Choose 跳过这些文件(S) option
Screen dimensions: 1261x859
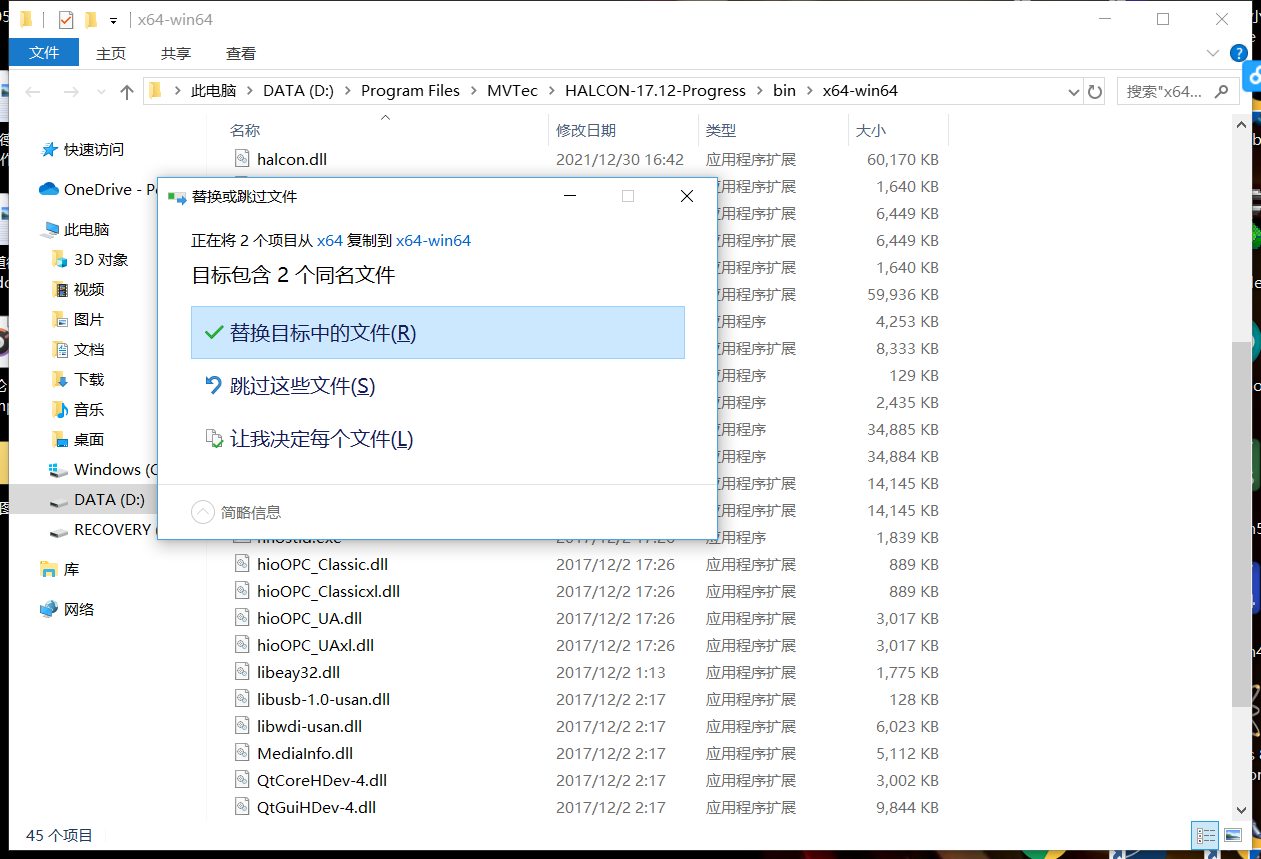[x=438, y=386]
